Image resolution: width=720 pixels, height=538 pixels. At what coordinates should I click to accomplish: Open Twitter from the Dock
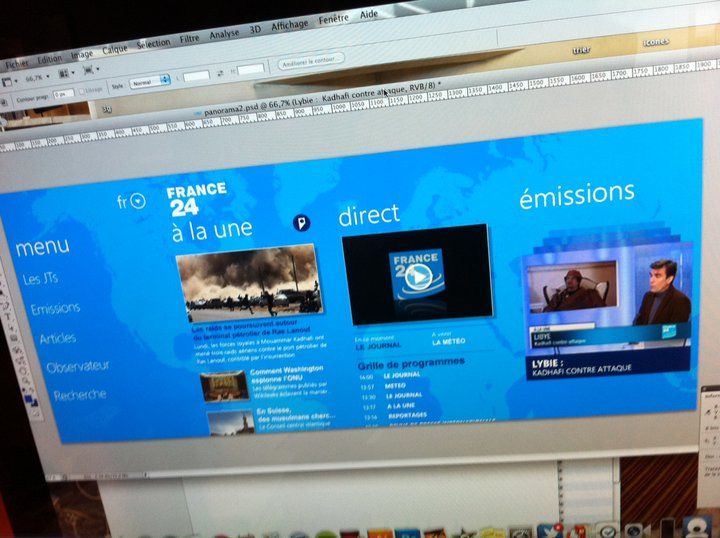click(x=550, y=532)
